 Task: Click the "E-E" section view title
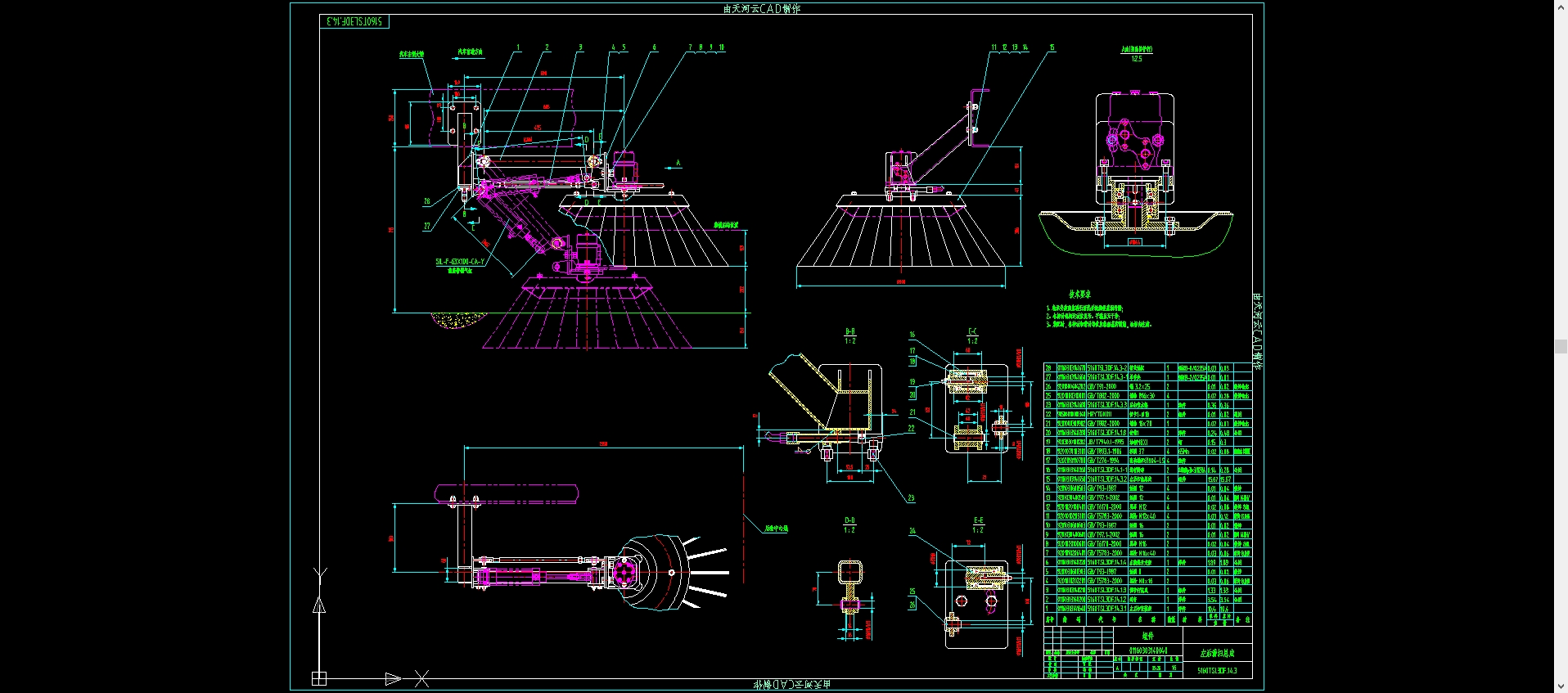[x=978, y=520]
